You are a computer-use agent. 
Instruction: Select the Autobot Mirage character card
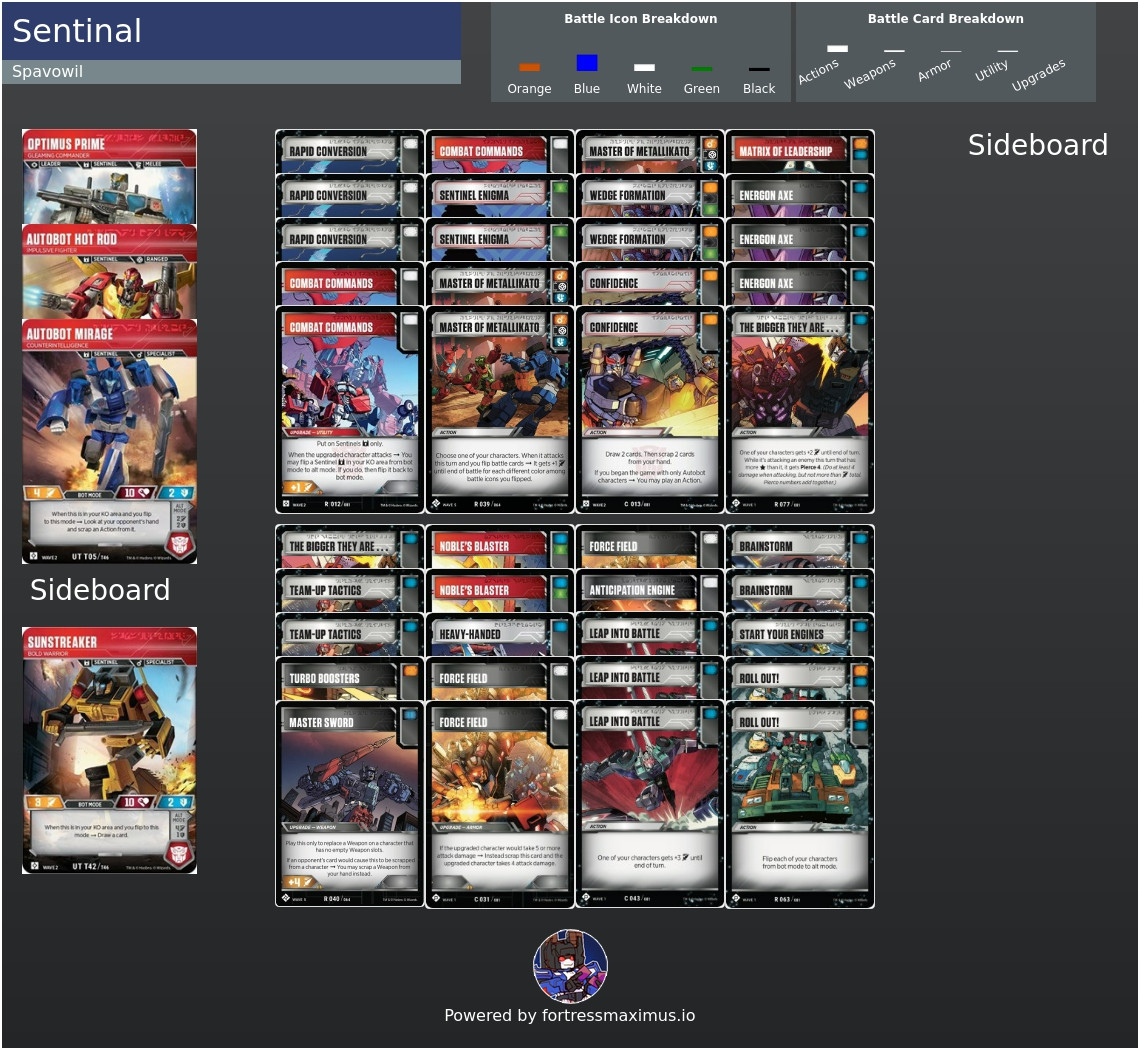[x=109, y=441]
